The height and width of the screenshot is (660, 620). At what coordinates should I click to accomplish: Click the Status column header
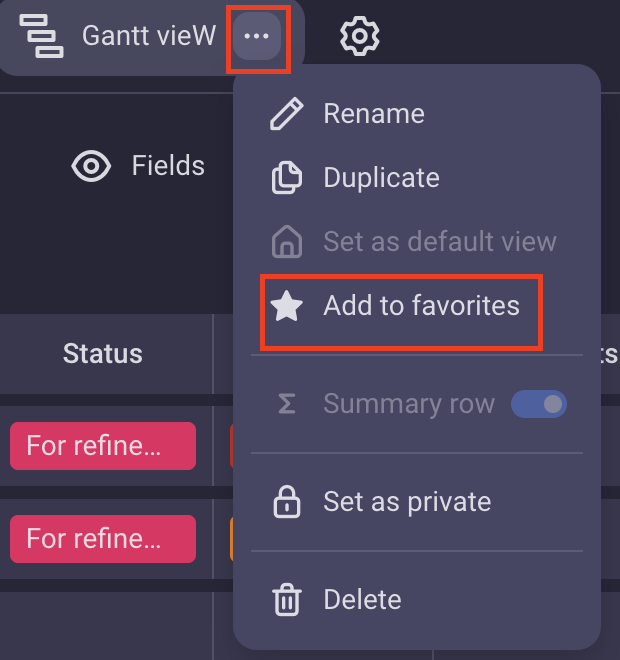pos(103,354)
